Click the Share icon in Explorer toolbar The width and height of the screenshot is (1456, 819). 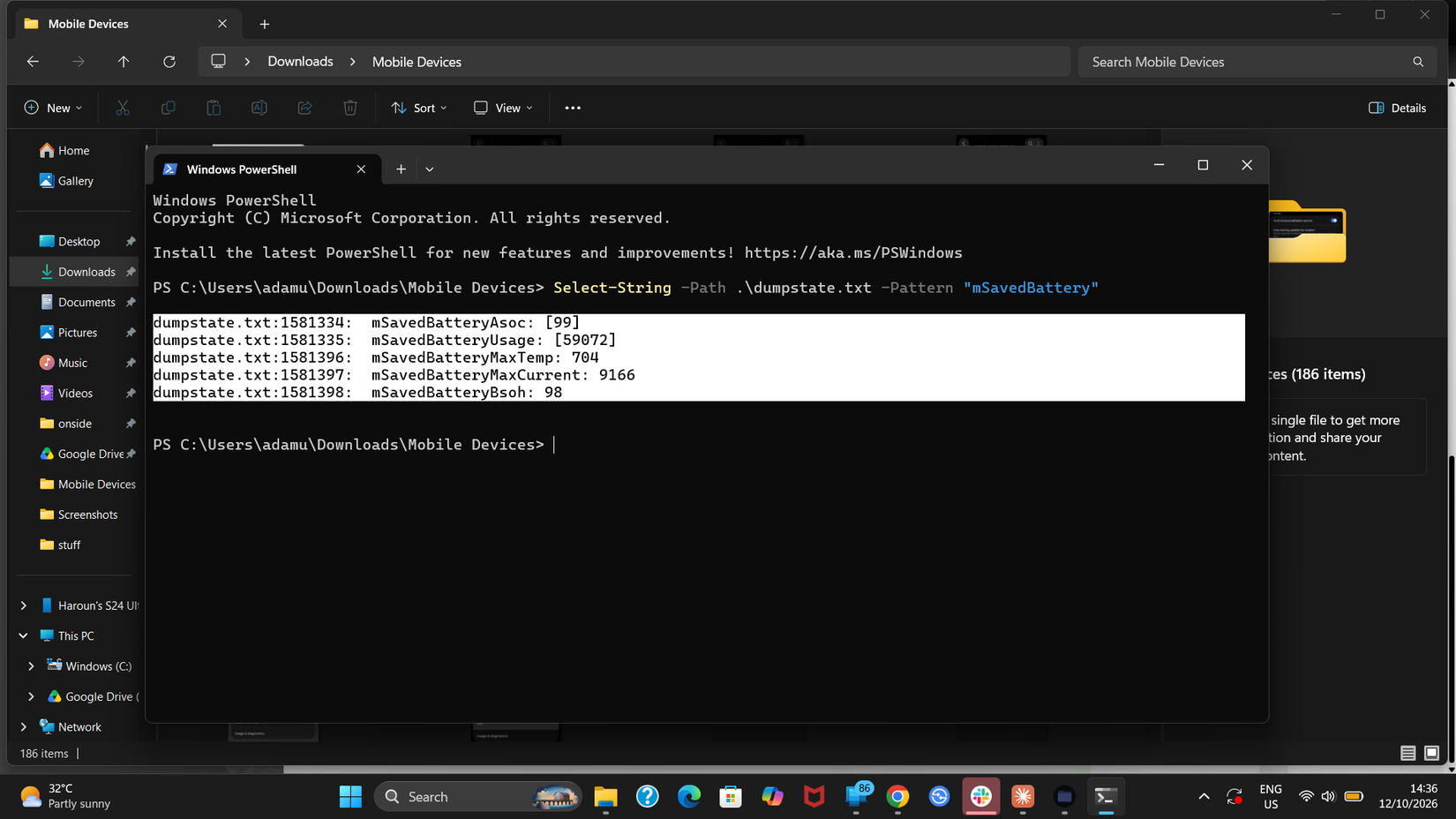coord(304,108)
